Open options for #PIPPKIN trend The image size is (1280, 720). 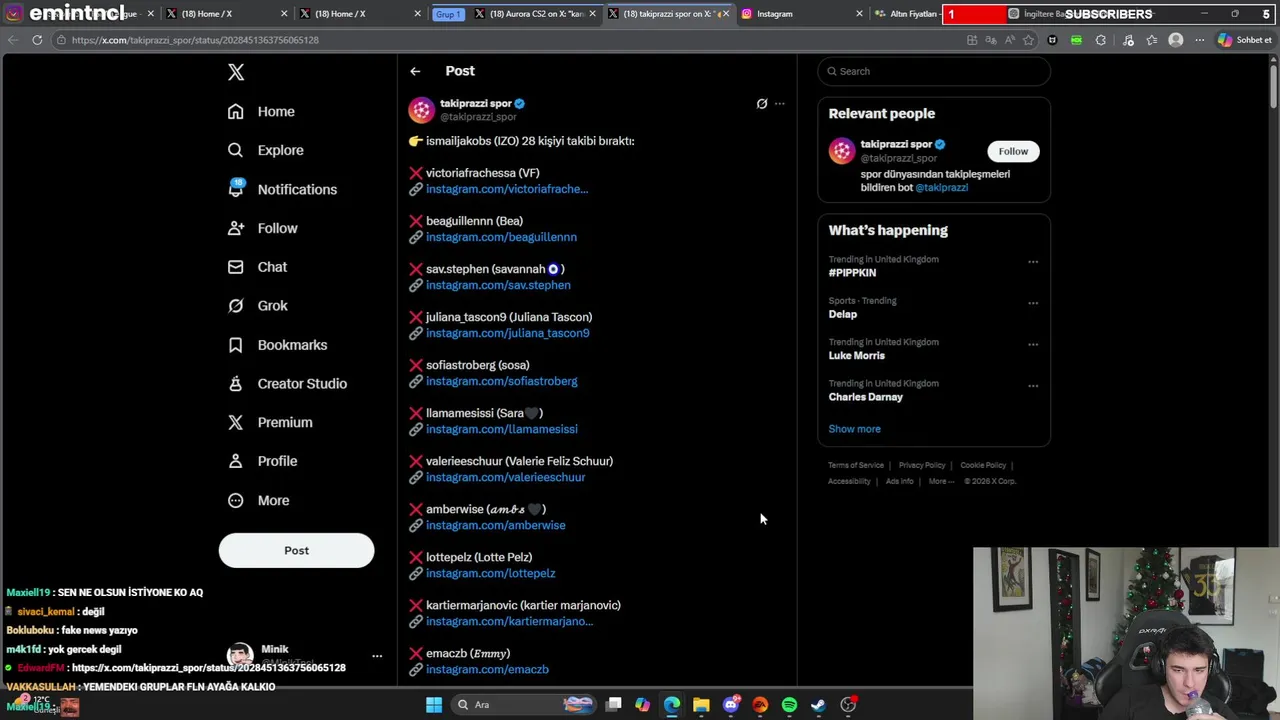pyautogui.click(x=1033, y=262)
